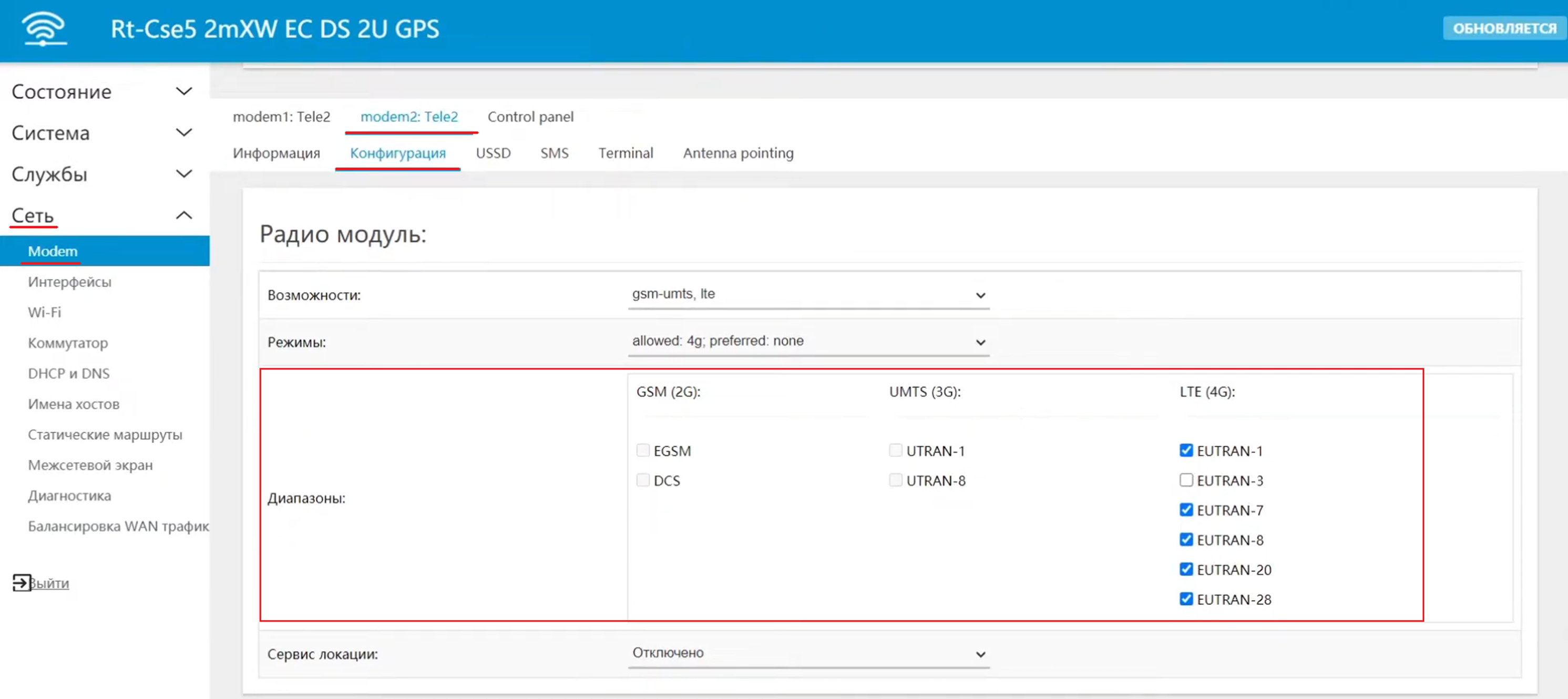Click the Wi-Fi router logo icon
This screenshot has height=699, width=1568.
[44, 28]
